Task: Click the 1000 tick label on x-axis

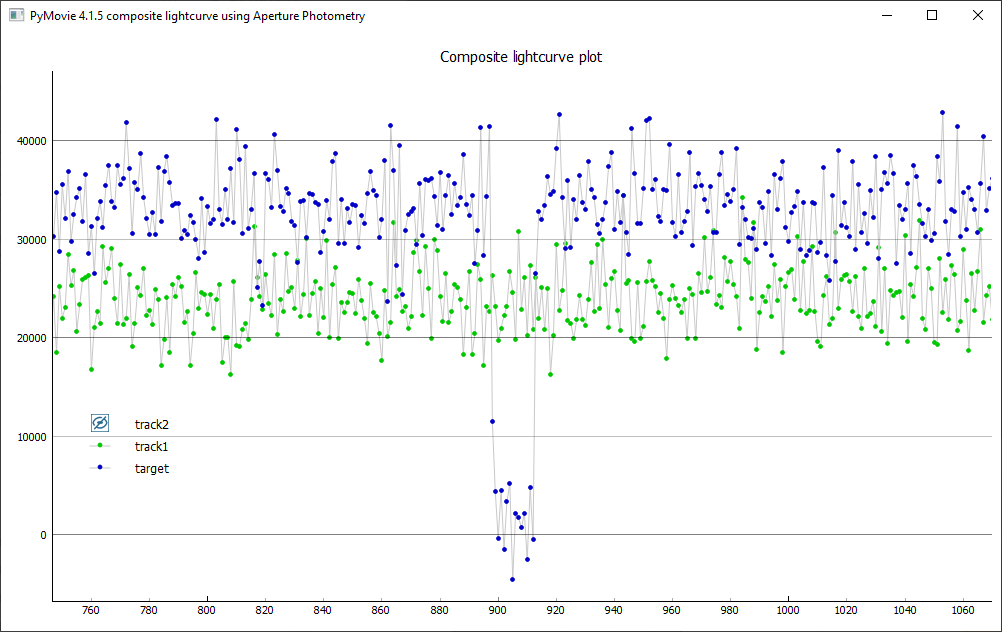Action: tap(788, 609)
